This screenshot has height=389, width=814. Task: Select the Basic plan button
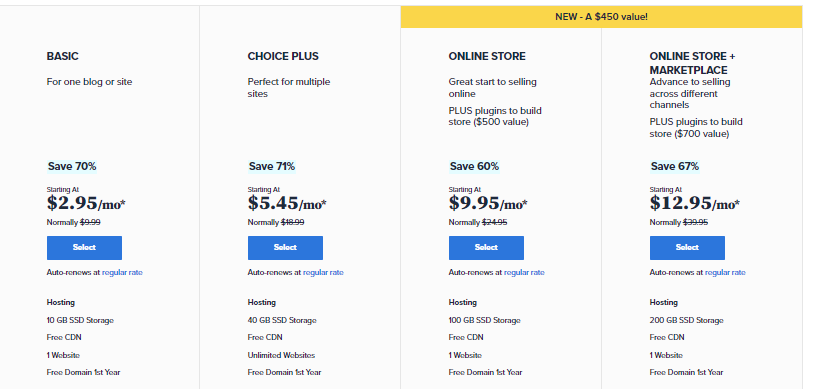(84, 248)
